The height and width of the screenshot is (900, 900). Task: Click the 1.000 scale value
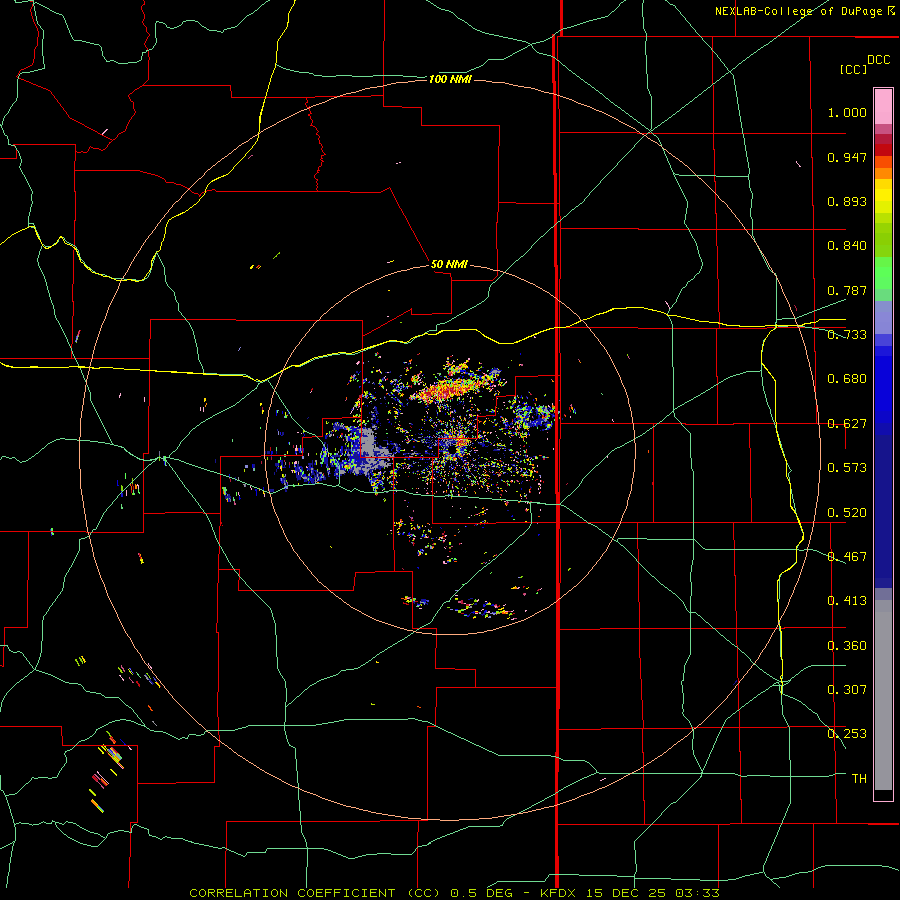(847, 112)
